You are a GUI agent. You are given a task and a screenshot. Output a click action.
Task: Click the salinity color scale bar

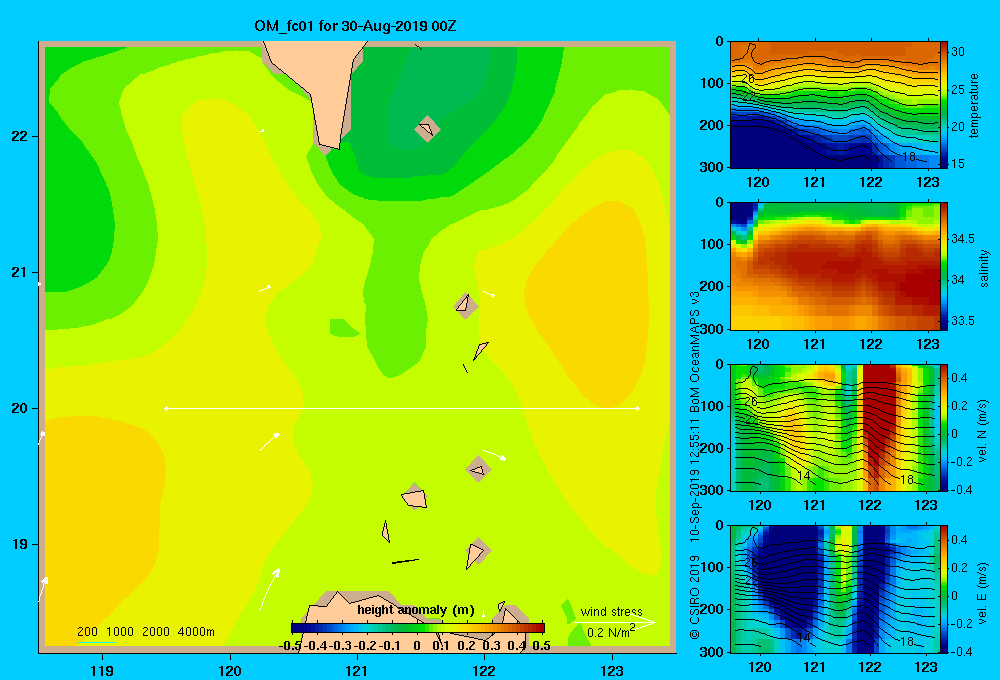tap(944, 266)
